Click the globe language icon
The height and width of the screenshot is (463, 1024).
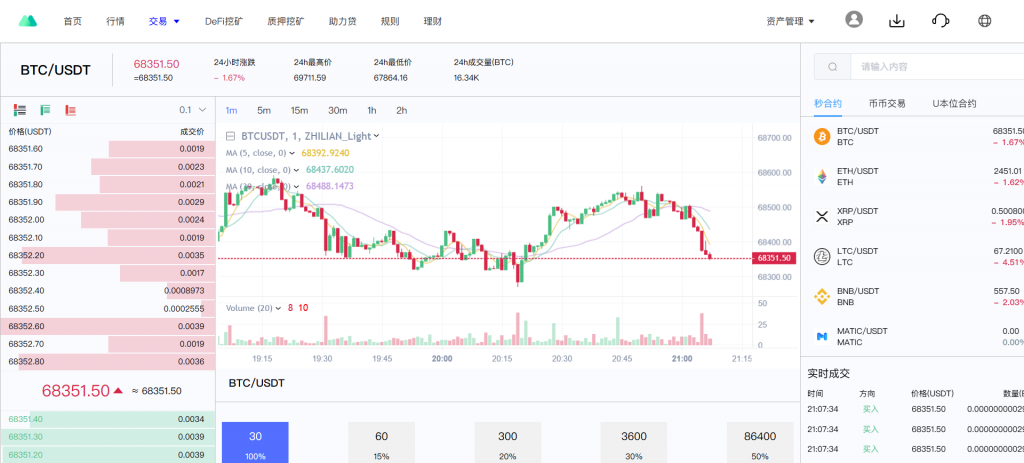click(x=985, y=21)
